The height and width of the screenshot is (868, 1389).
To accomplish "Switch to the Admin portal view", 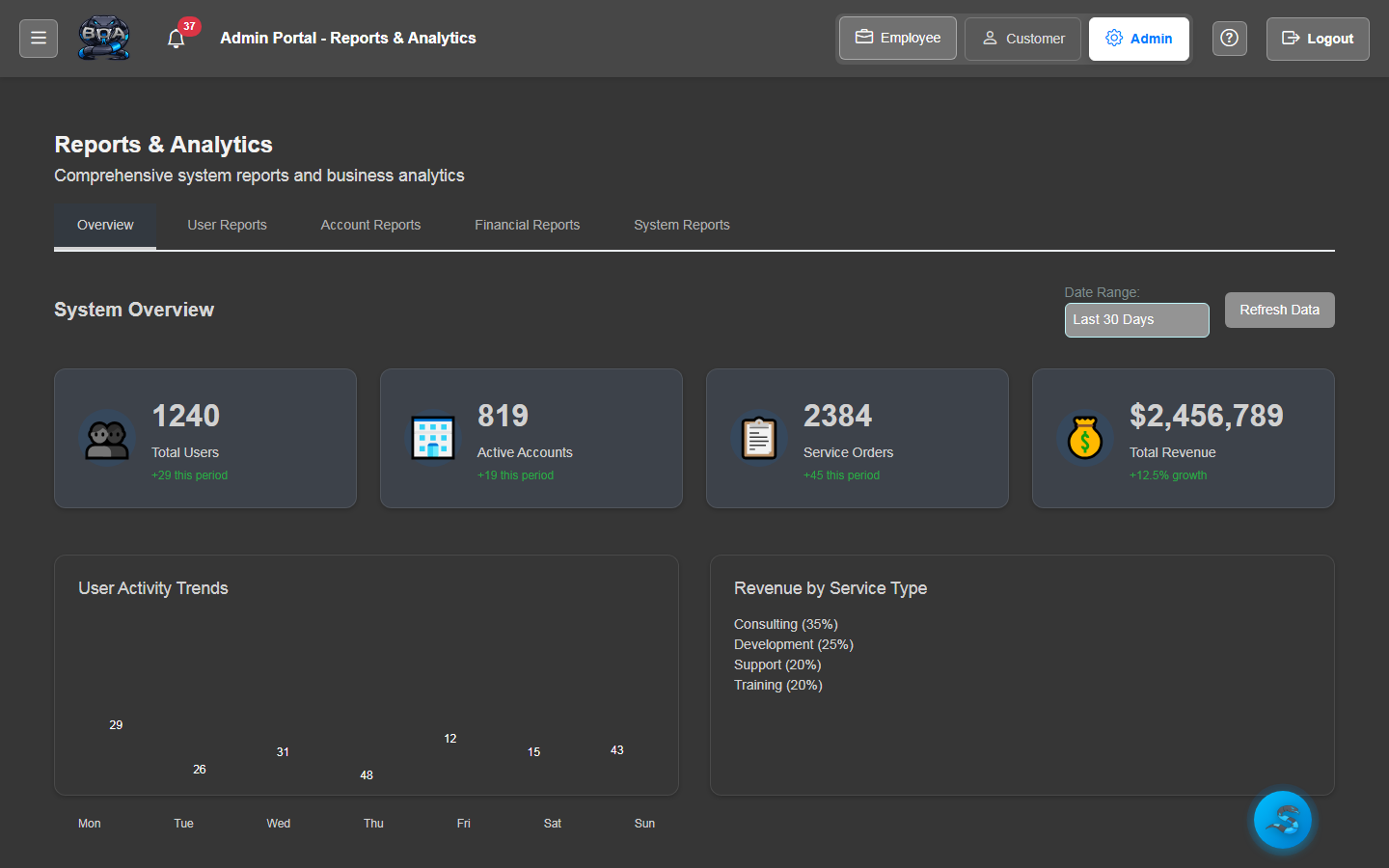I will [x=1139, y=39].
